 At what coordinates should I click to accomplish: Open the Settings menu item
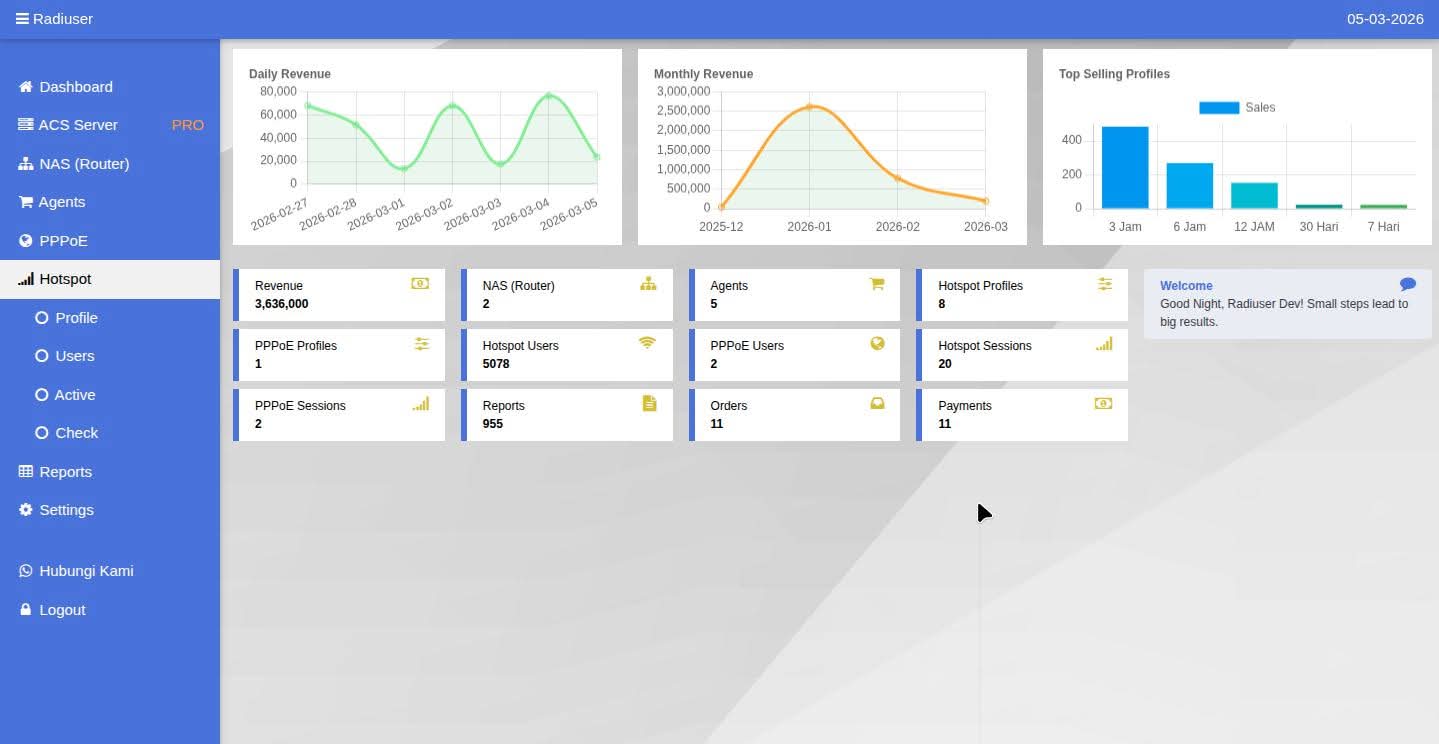coord(68,510)
